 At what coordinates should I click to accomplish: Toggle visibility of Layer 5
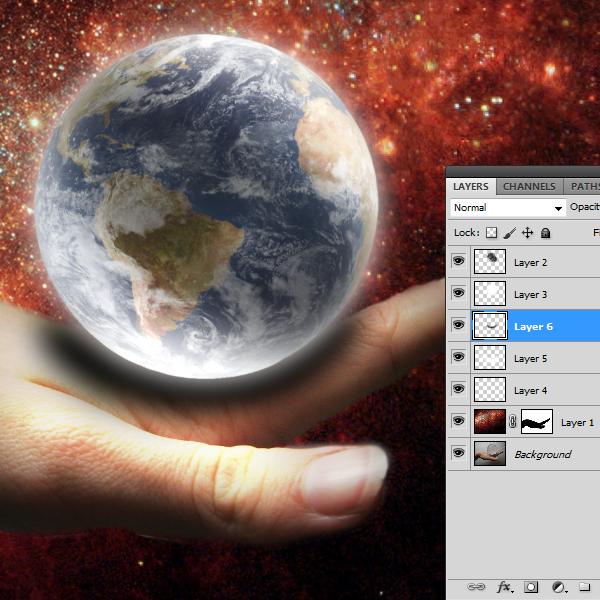click(x=458, y=357)
